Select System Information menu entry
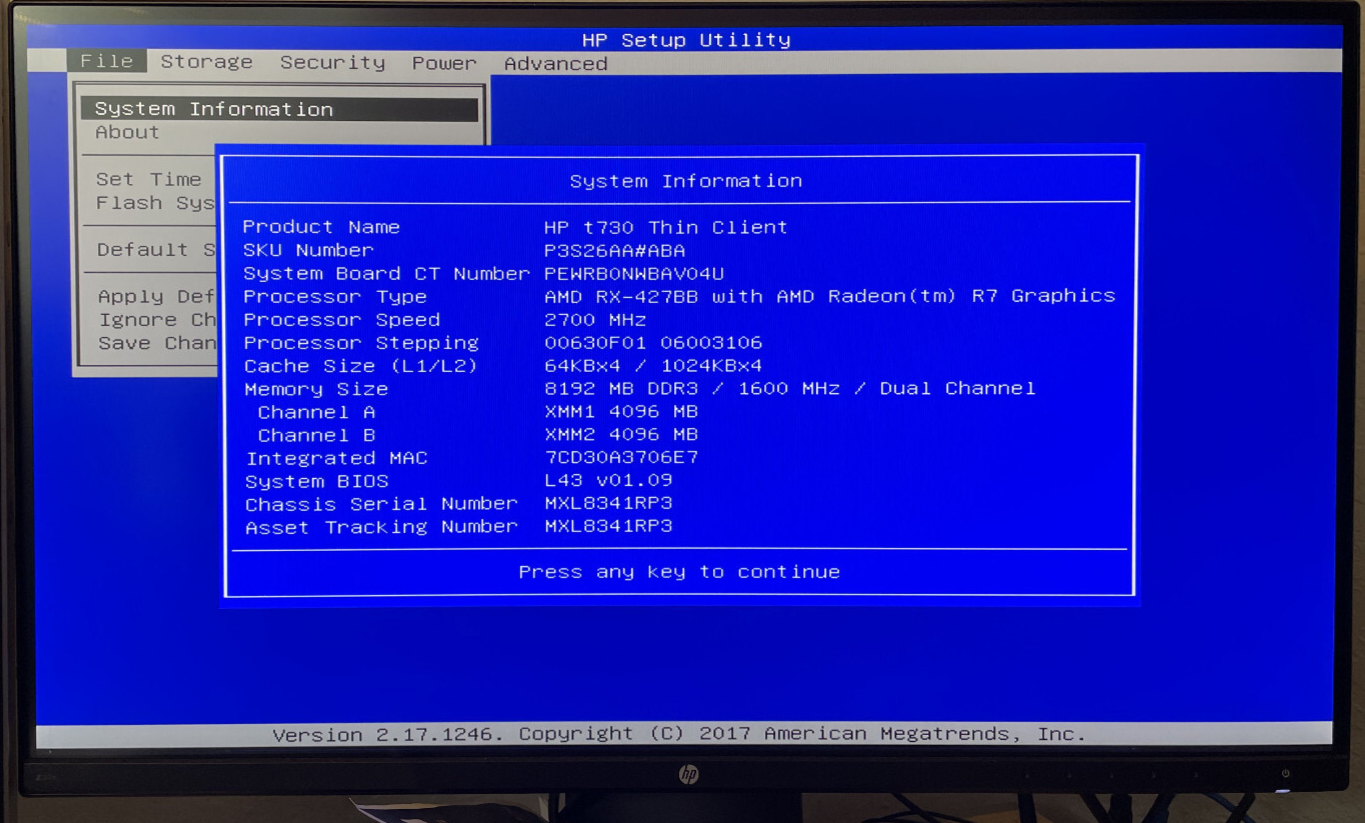Screen dimensions: 1365x823 click(279, 109)
